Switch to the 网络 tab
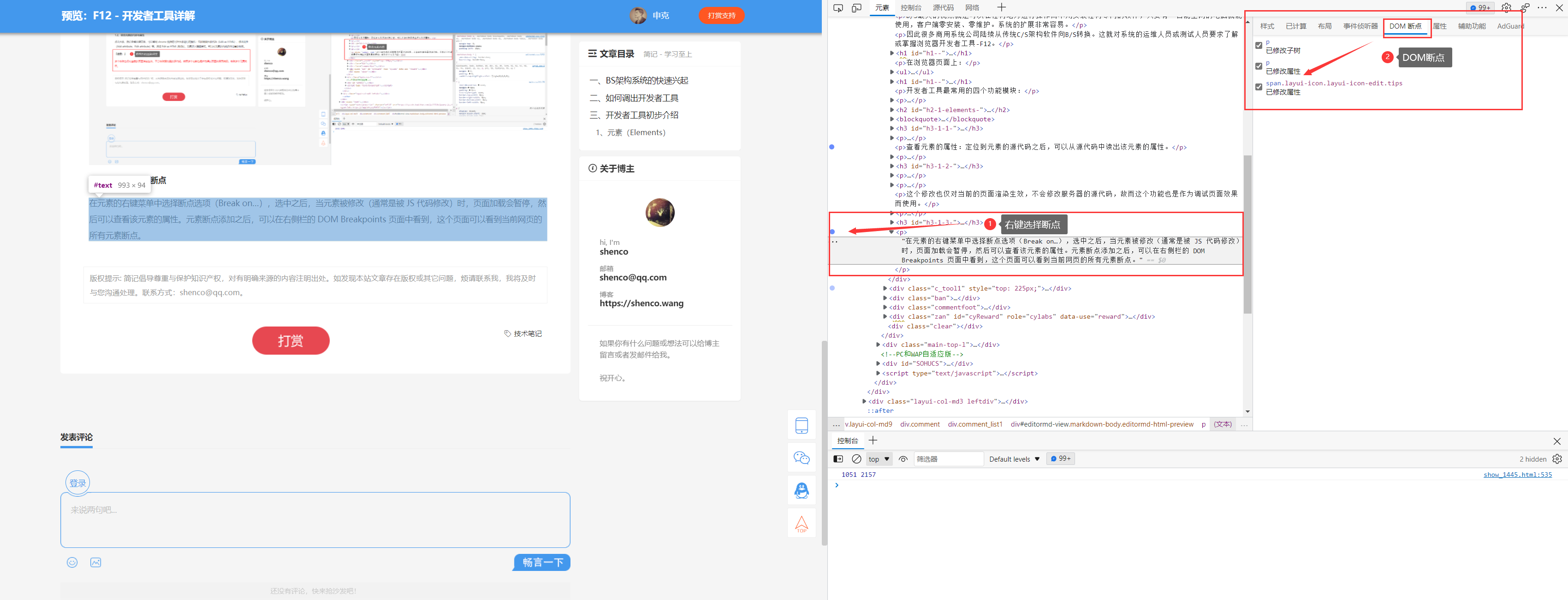Viewport: 1568px width, 600px height. tap(972, 8)
